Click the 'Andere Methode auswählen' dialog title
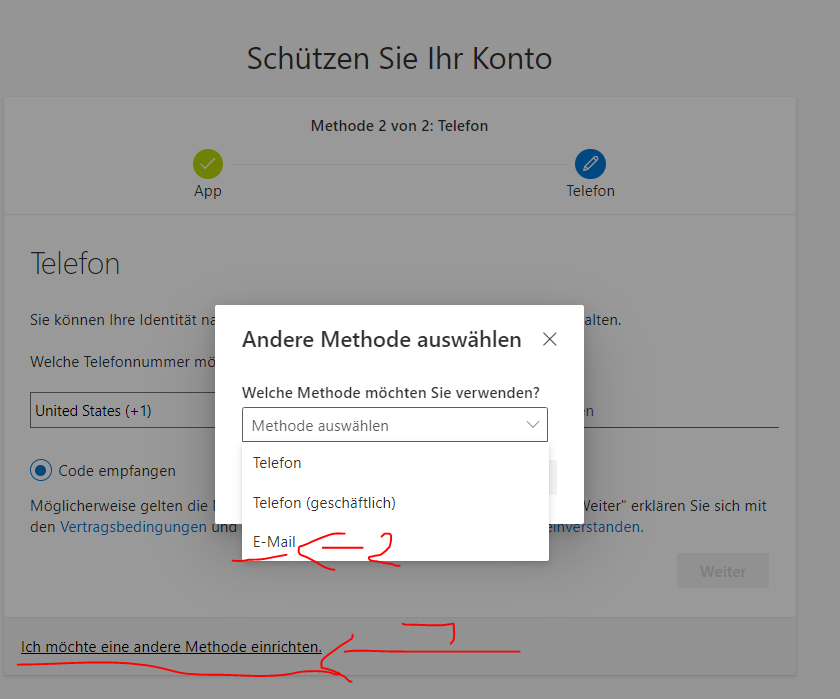 click(381, 340)
